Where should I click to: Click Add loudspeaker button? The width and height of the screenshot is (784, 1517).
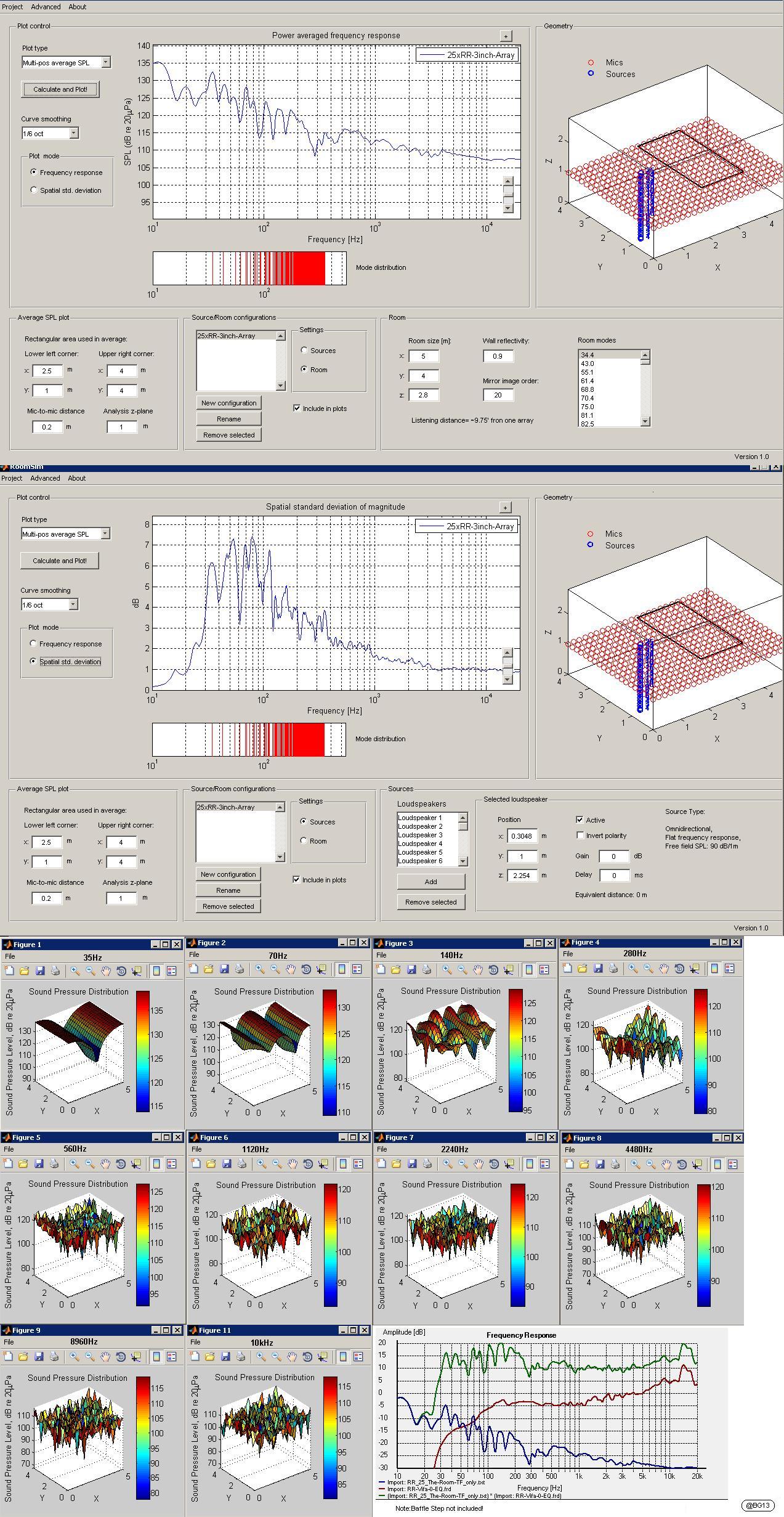click(x=431, y=882)
